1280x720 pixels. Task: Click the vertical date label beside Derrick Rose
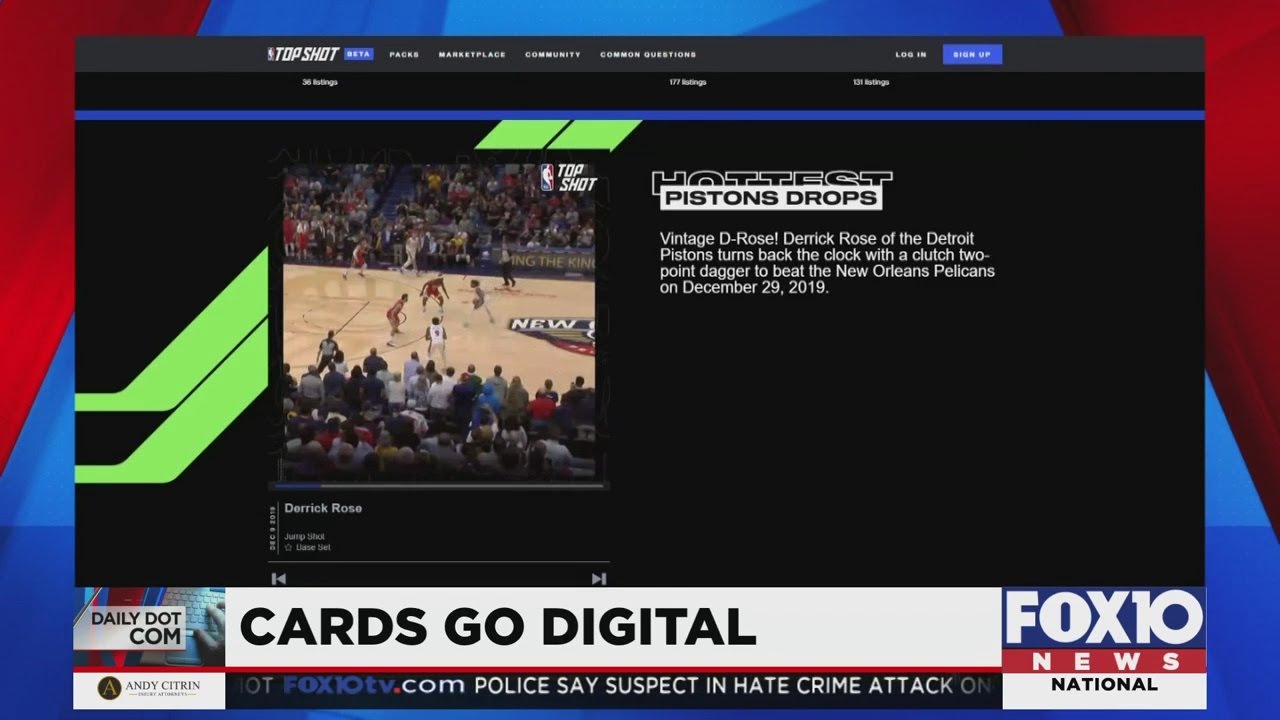[273, 528]
